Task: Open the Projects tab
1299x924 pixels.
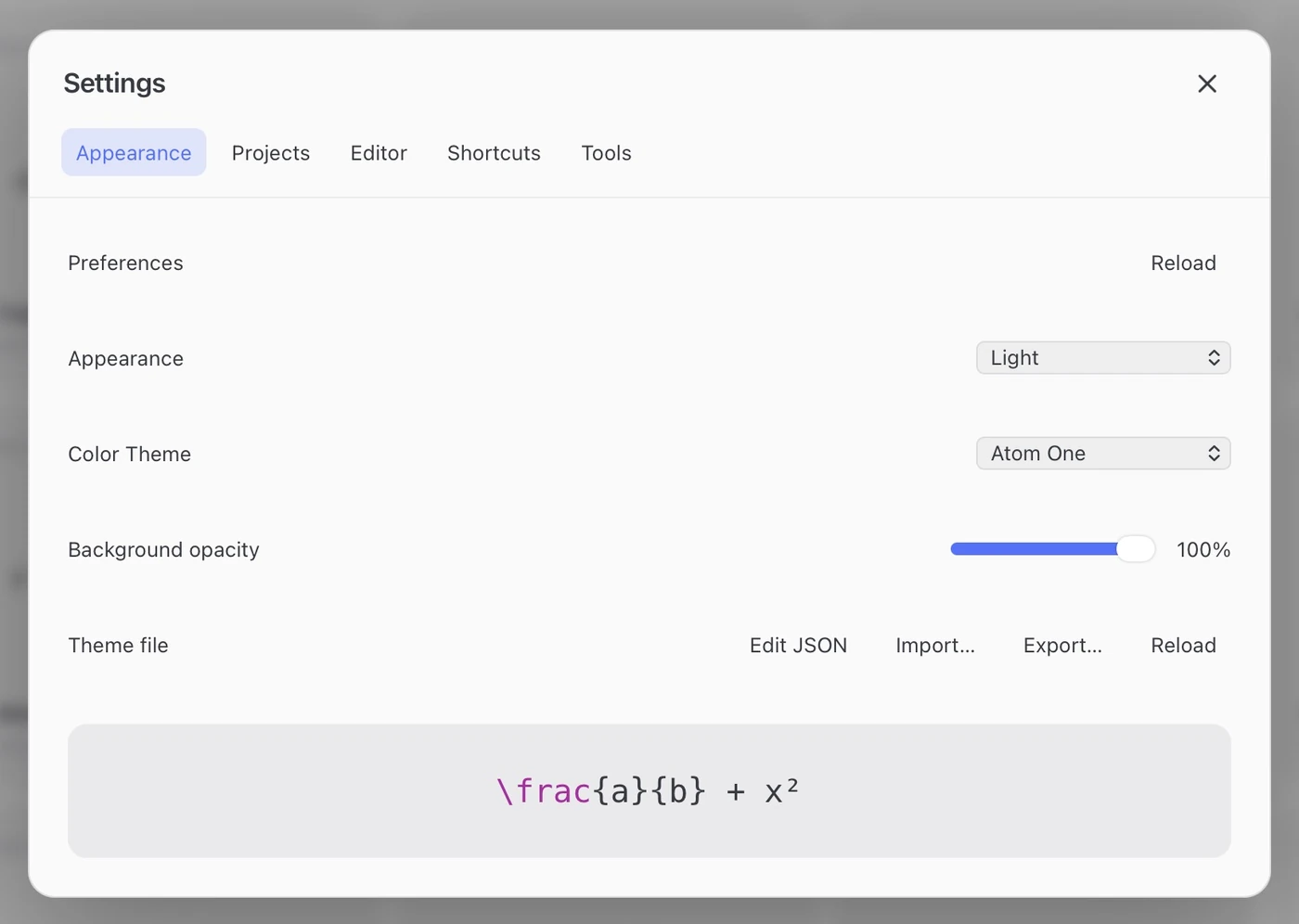Action: pos(271,152)
